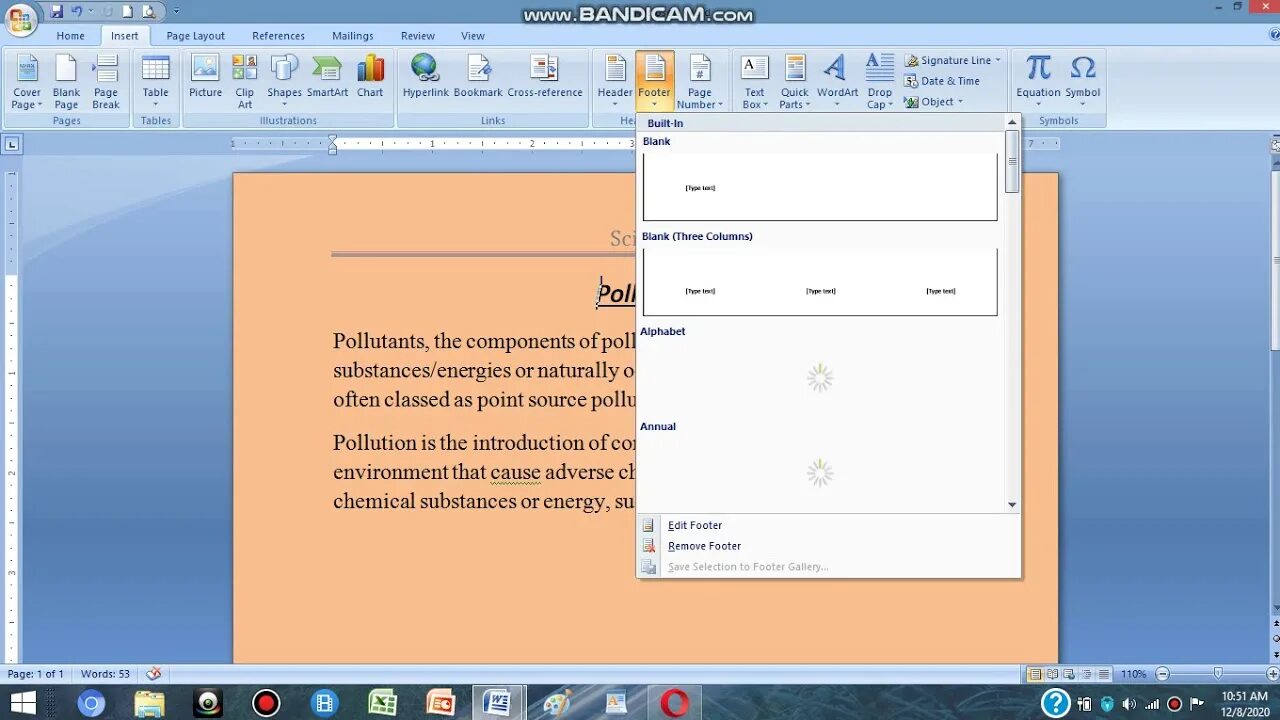Go to the Review tab
This screenshot has width=1280, height=720.
point(418,36)
